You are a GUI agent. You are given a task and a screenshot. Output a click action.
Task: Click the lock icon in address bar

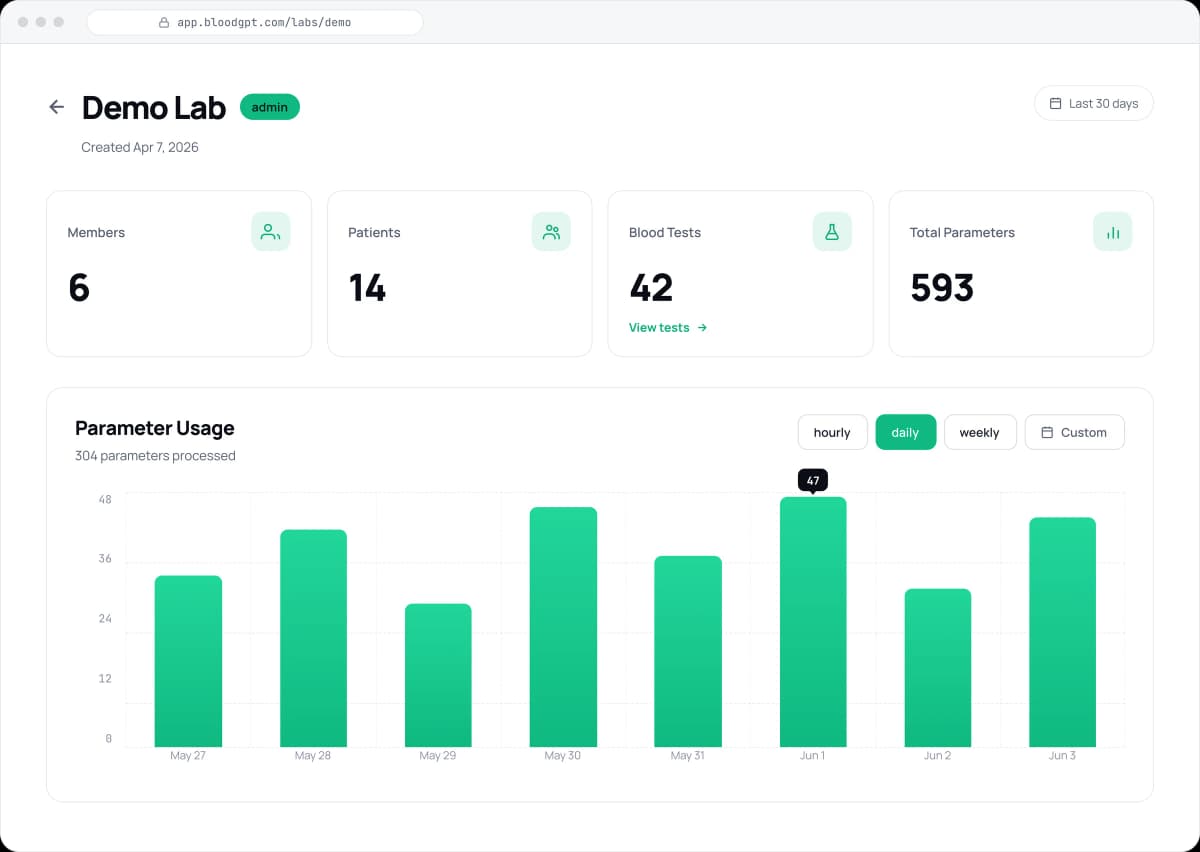click(164, 22)
